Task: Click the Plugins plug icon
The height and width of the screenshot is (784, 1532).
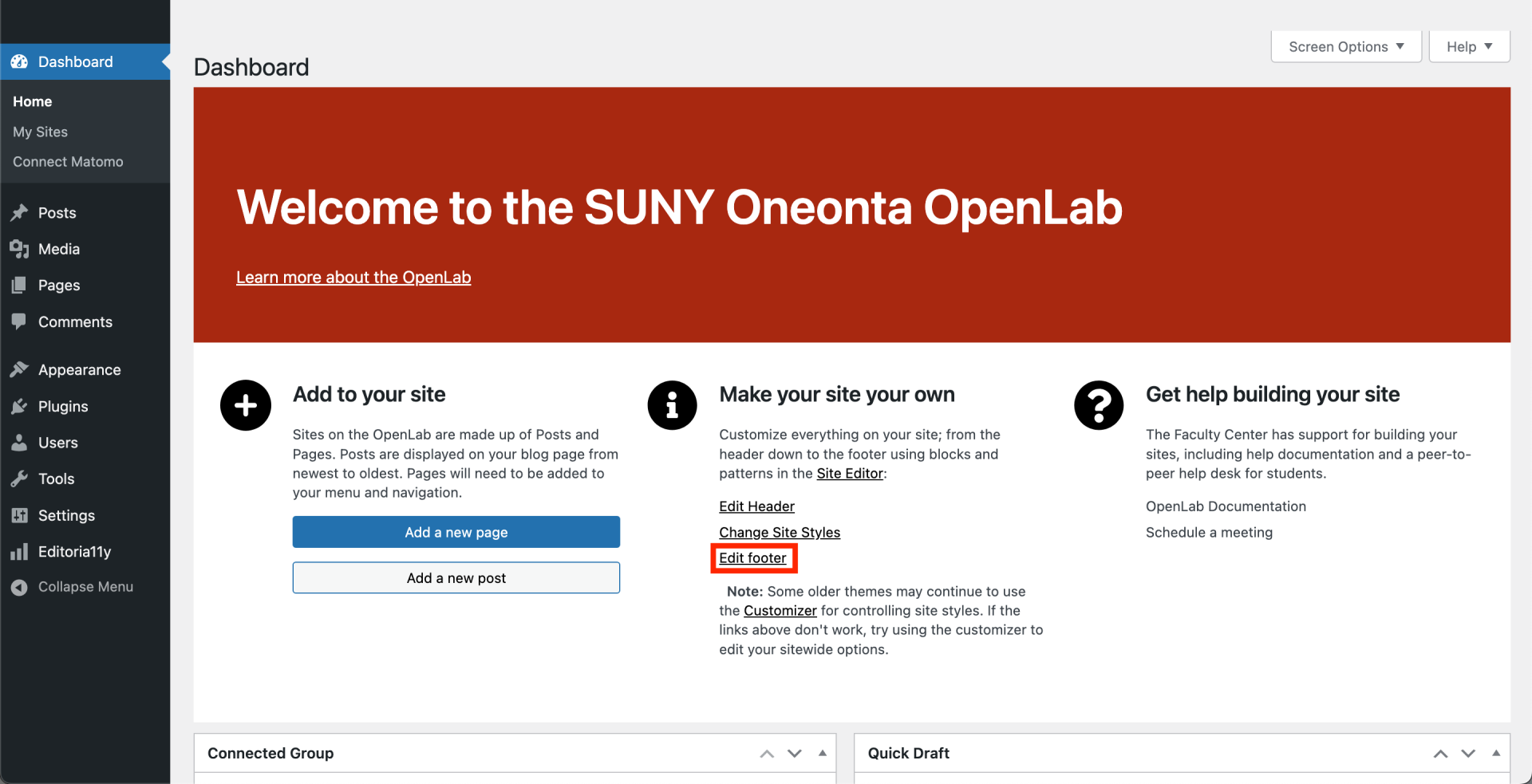Action: [19, 406]
